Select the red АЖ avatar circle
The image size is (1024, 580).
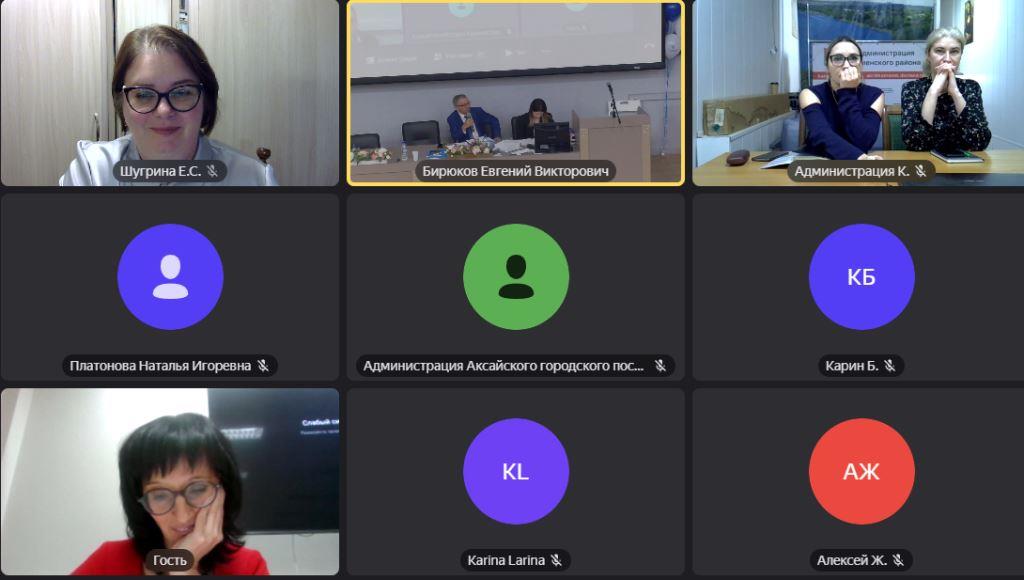[x=861, y=472]
